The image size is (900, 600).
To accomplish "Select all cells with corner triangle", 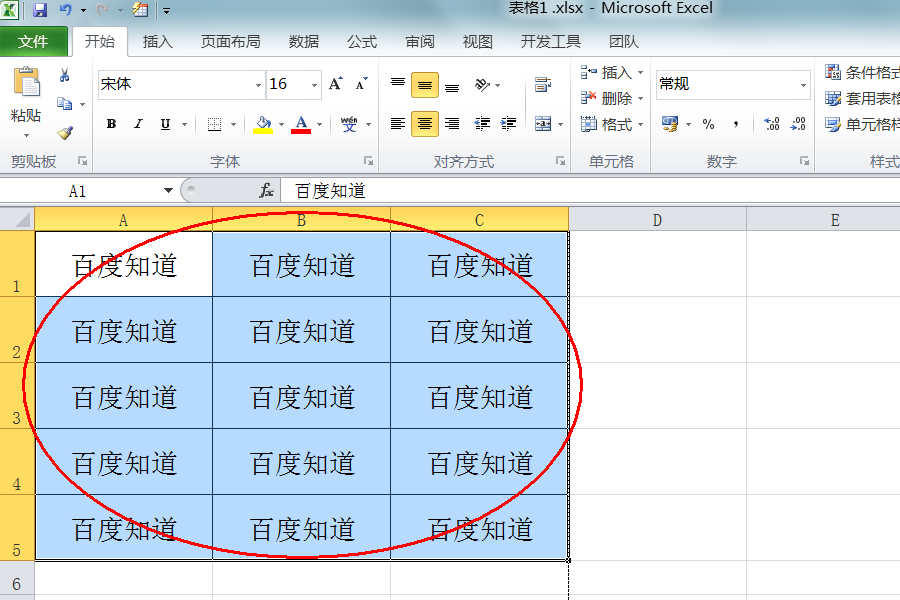I will [17, 220].
